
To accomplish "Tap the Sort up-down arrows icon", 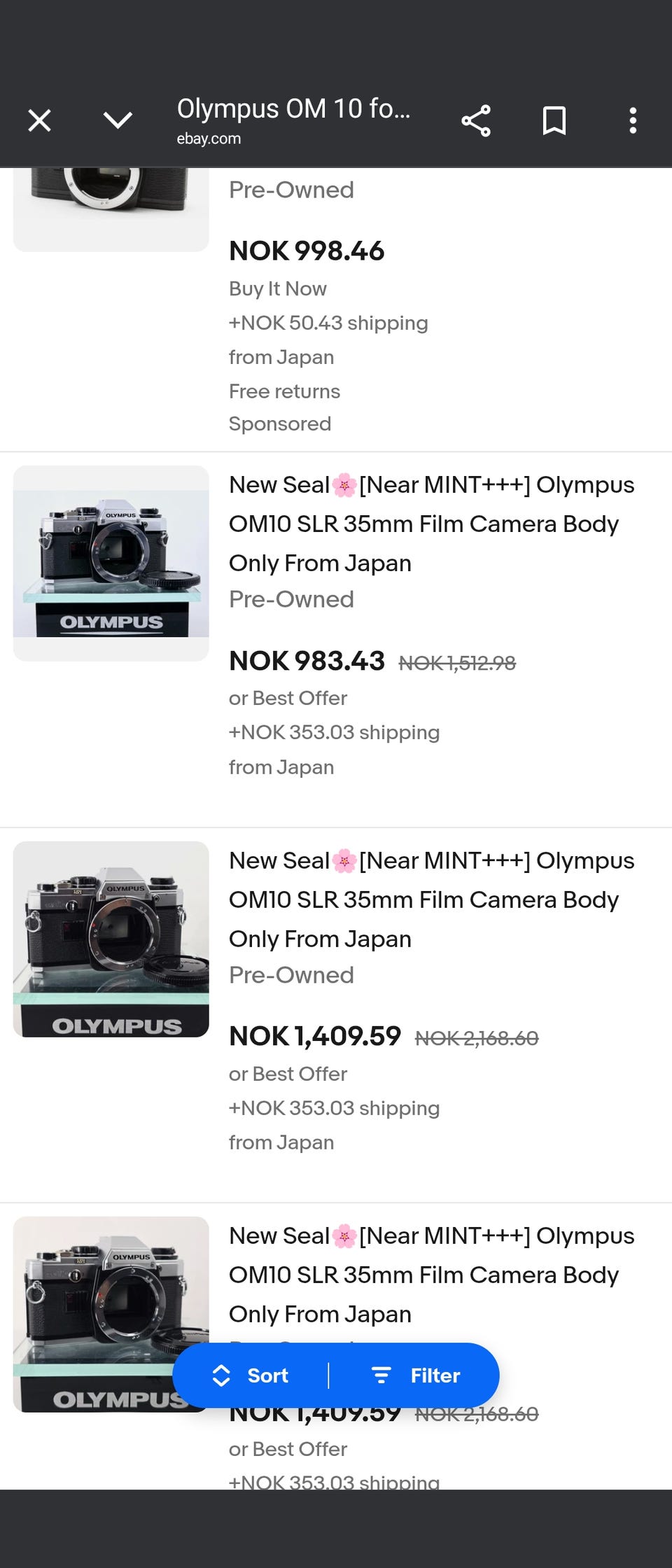I will pos(221,1375).
